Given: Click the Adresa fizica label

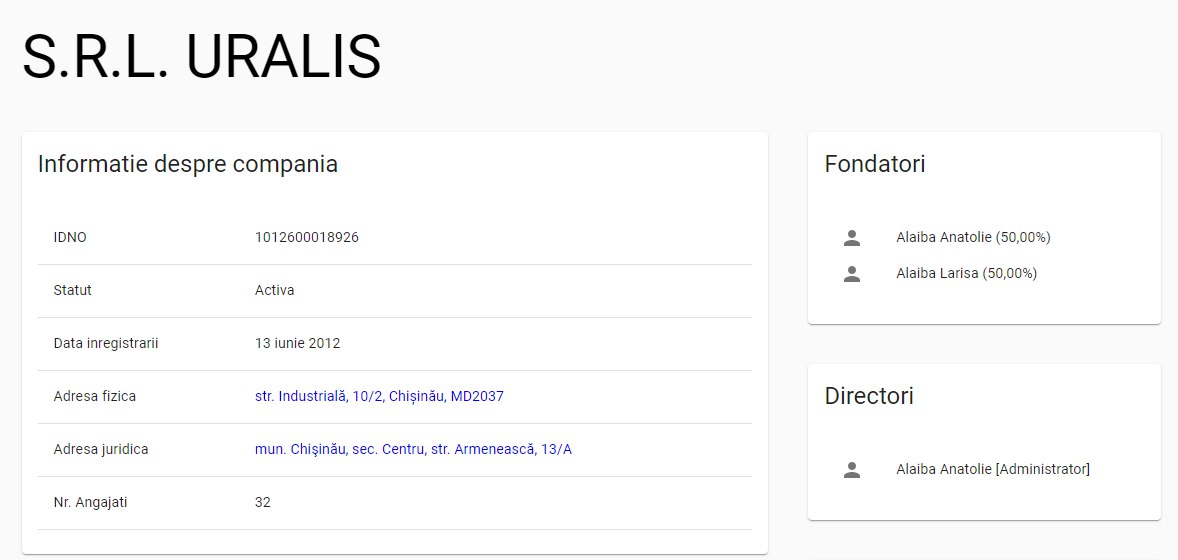Looking at the screenshot, I should (94, 396).
